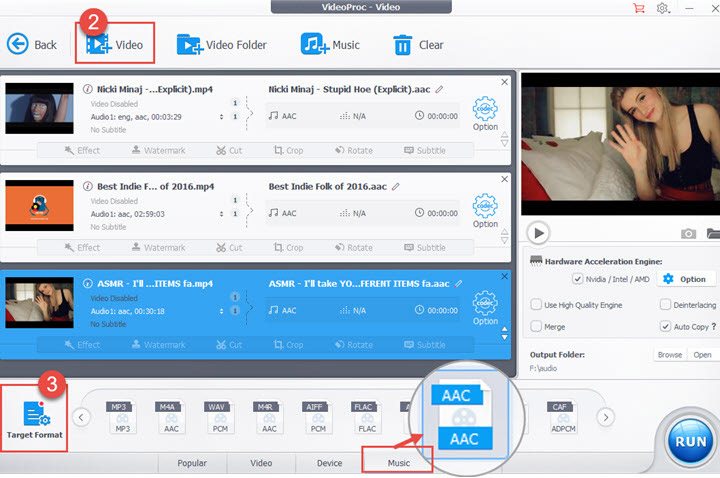This screenshot has height=478, width=720.
Task: Open snapshot folder icon beside camera
Action: click(714, 233)
